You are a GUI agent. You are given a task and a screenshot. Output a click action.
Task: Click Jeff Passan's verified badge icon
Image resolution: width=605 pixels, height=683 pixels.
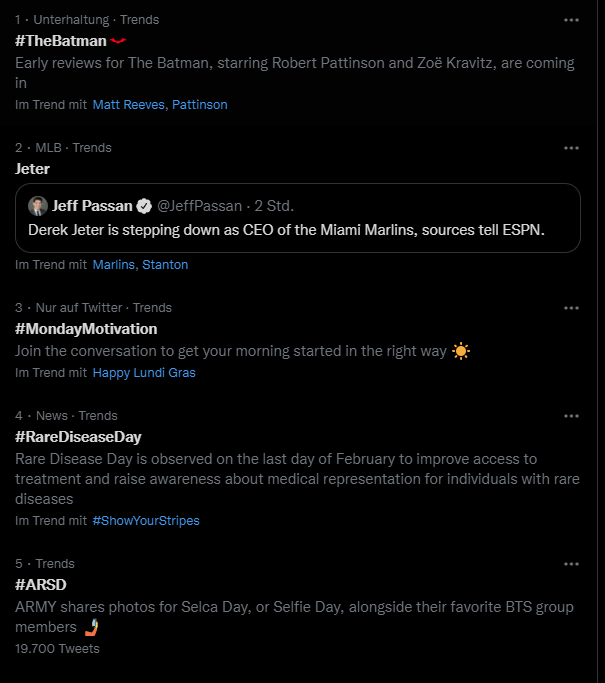click(x=144, y=206)
